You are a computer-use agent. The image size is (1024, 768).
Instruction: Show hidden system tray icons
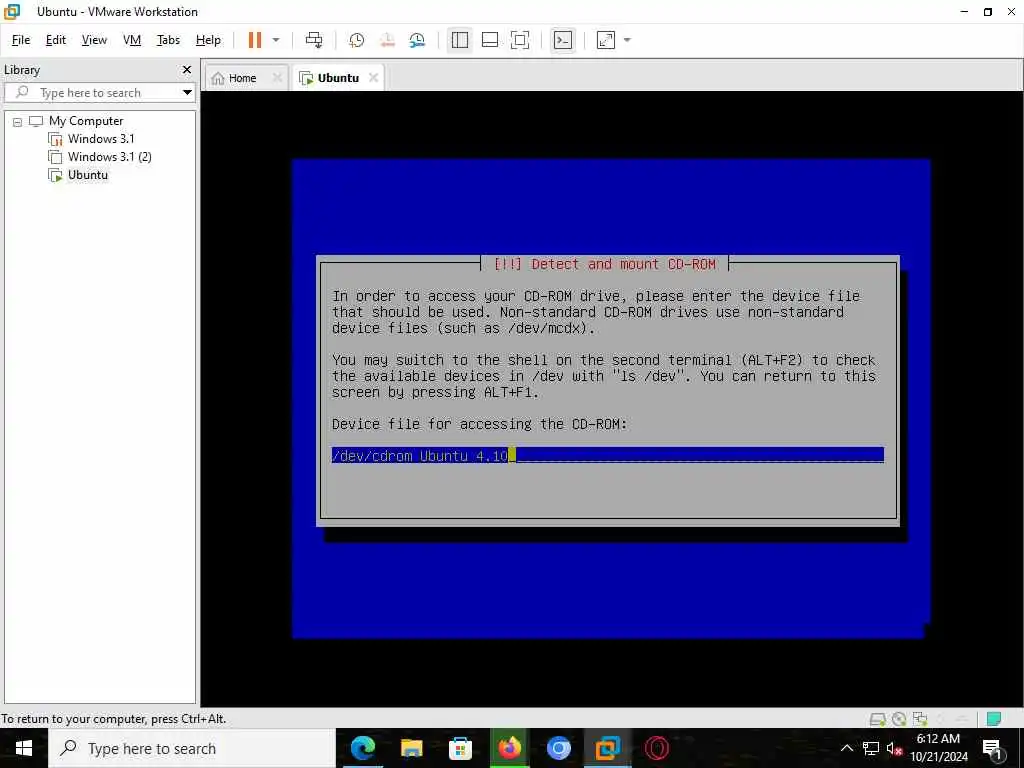[846, 748]
